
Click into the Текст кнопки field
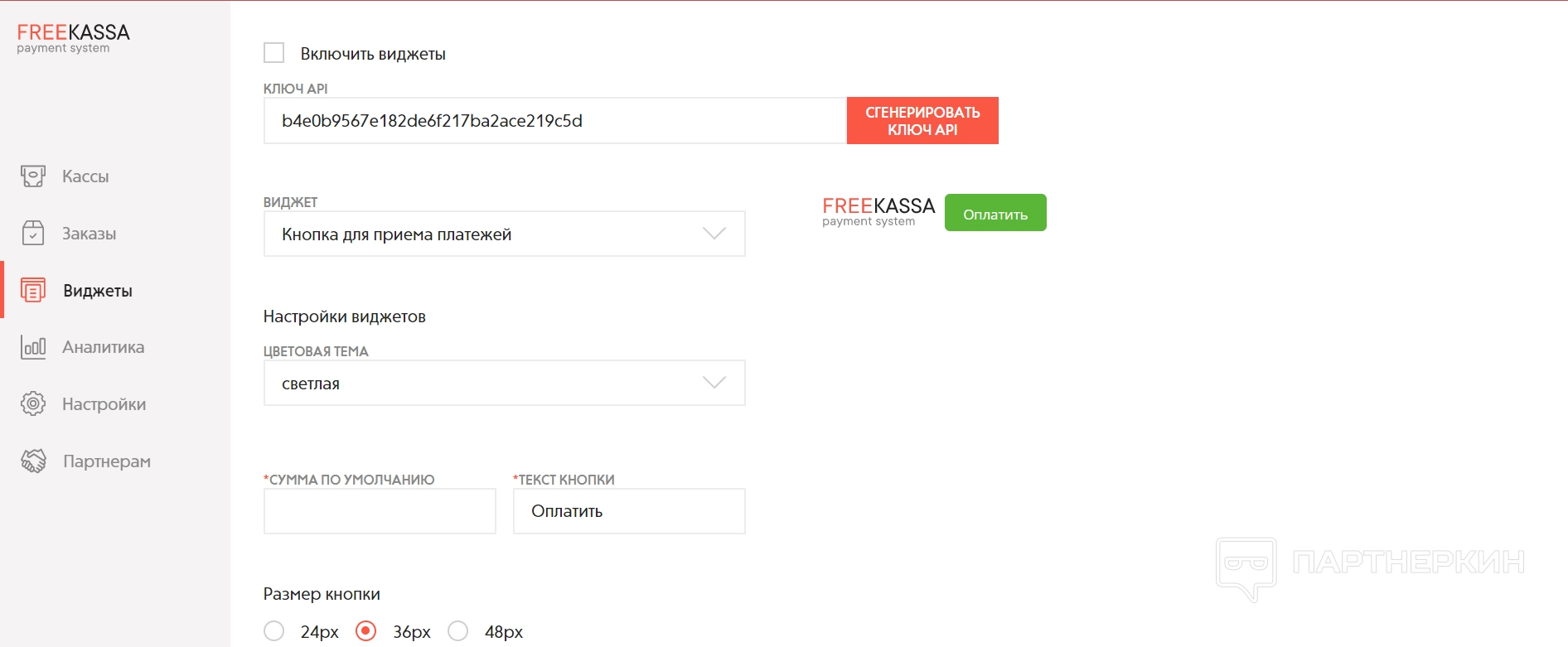629,511
